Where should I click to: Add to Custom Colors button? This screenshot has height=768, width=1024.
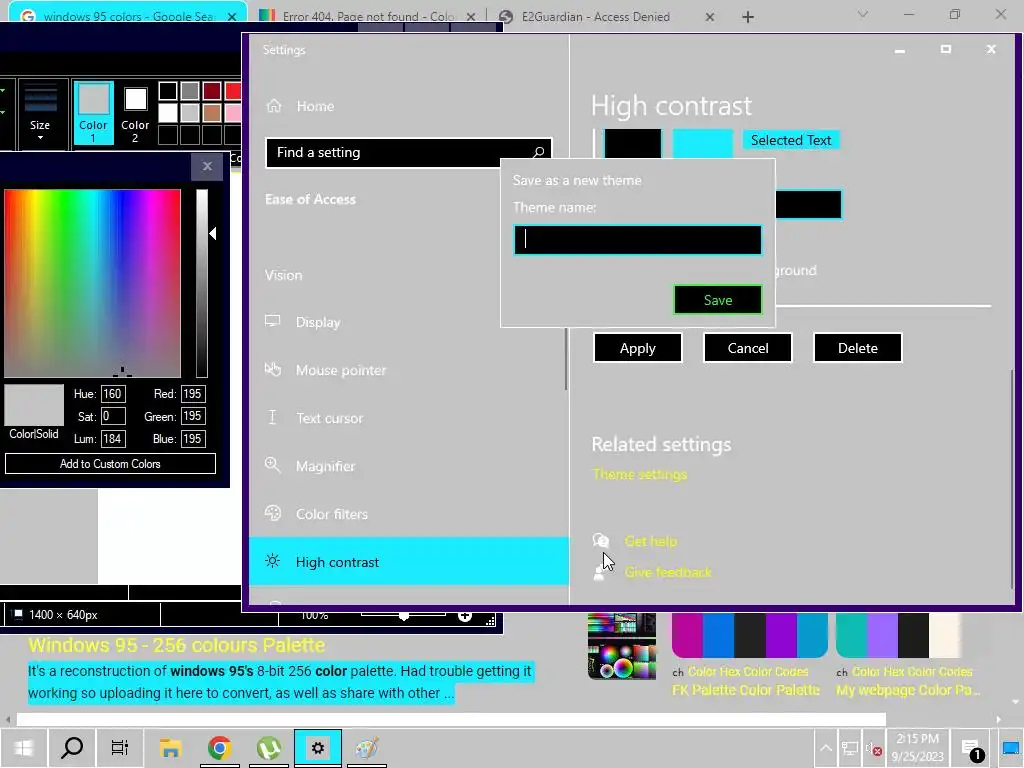[110, 464]
